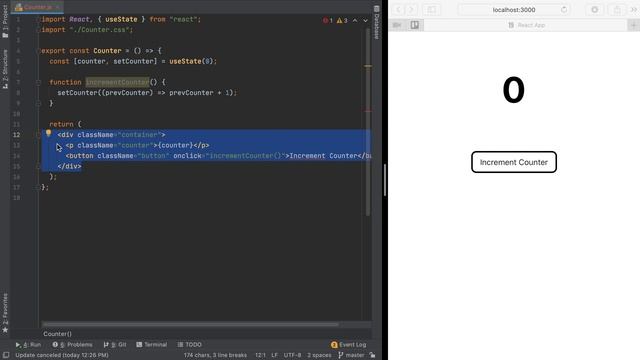Viewport: 640px width, 360px height.
Task: Click the red error stripe marker in gutter
Action: point(368,111)
